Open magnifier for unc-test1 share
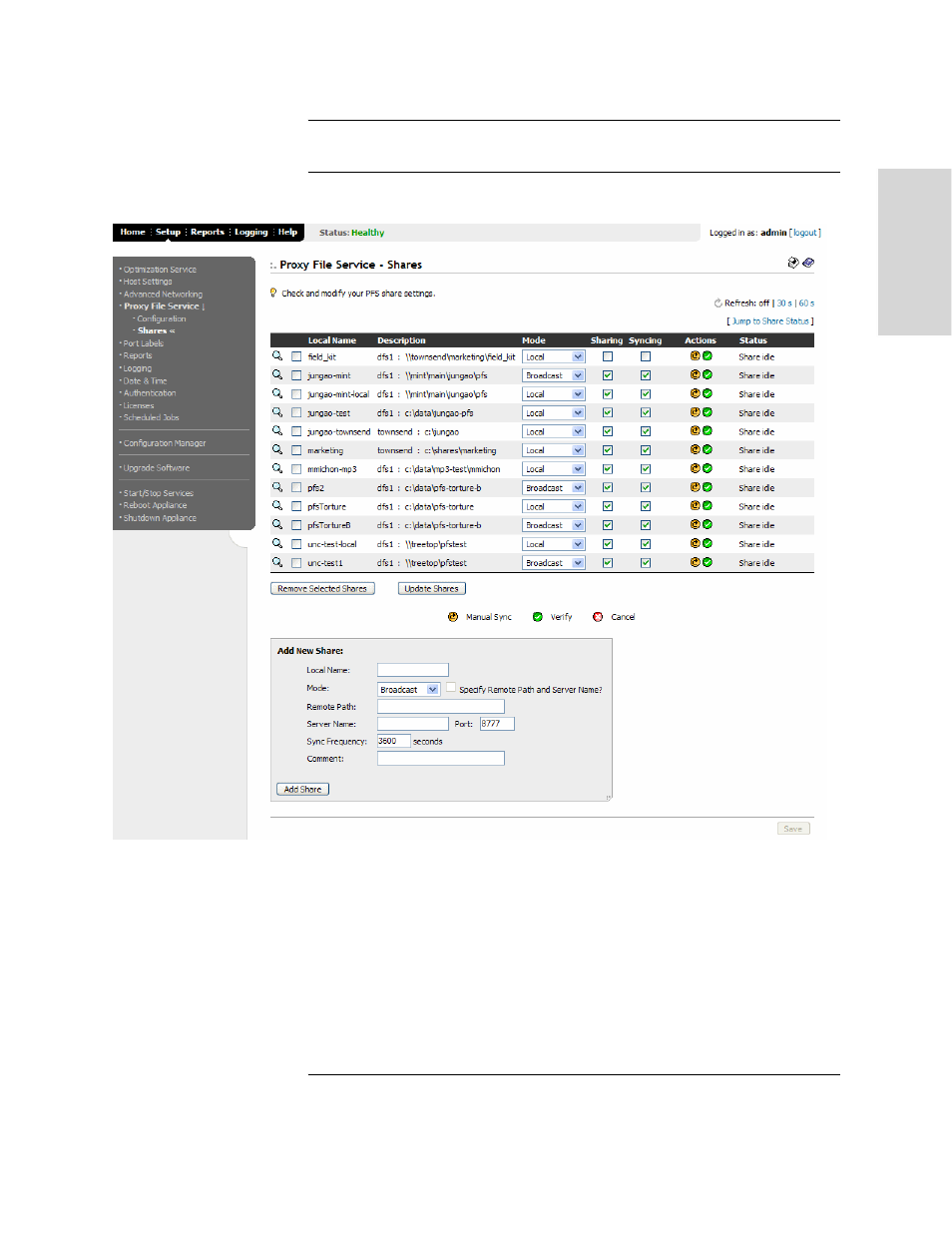Viewport: 952px width, 1233px height. 277,562
